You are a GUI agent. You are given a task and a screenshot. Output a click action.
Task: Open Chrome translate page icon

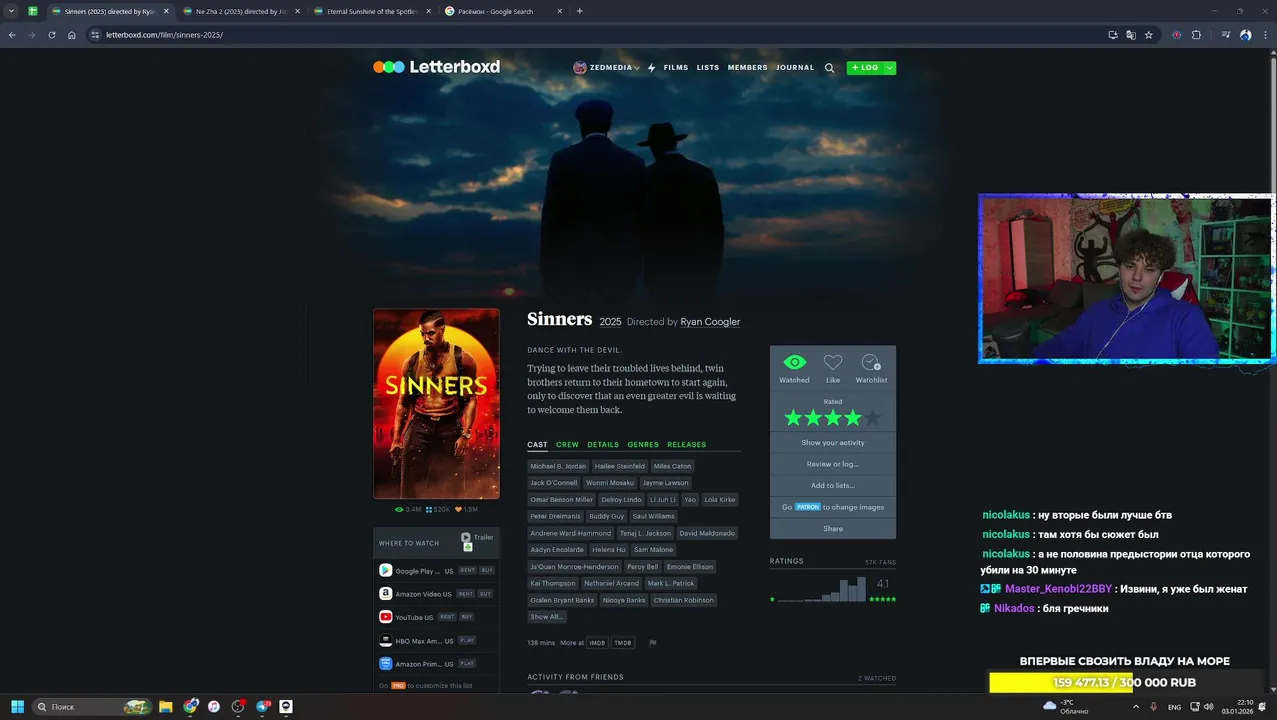[1131, 35]
